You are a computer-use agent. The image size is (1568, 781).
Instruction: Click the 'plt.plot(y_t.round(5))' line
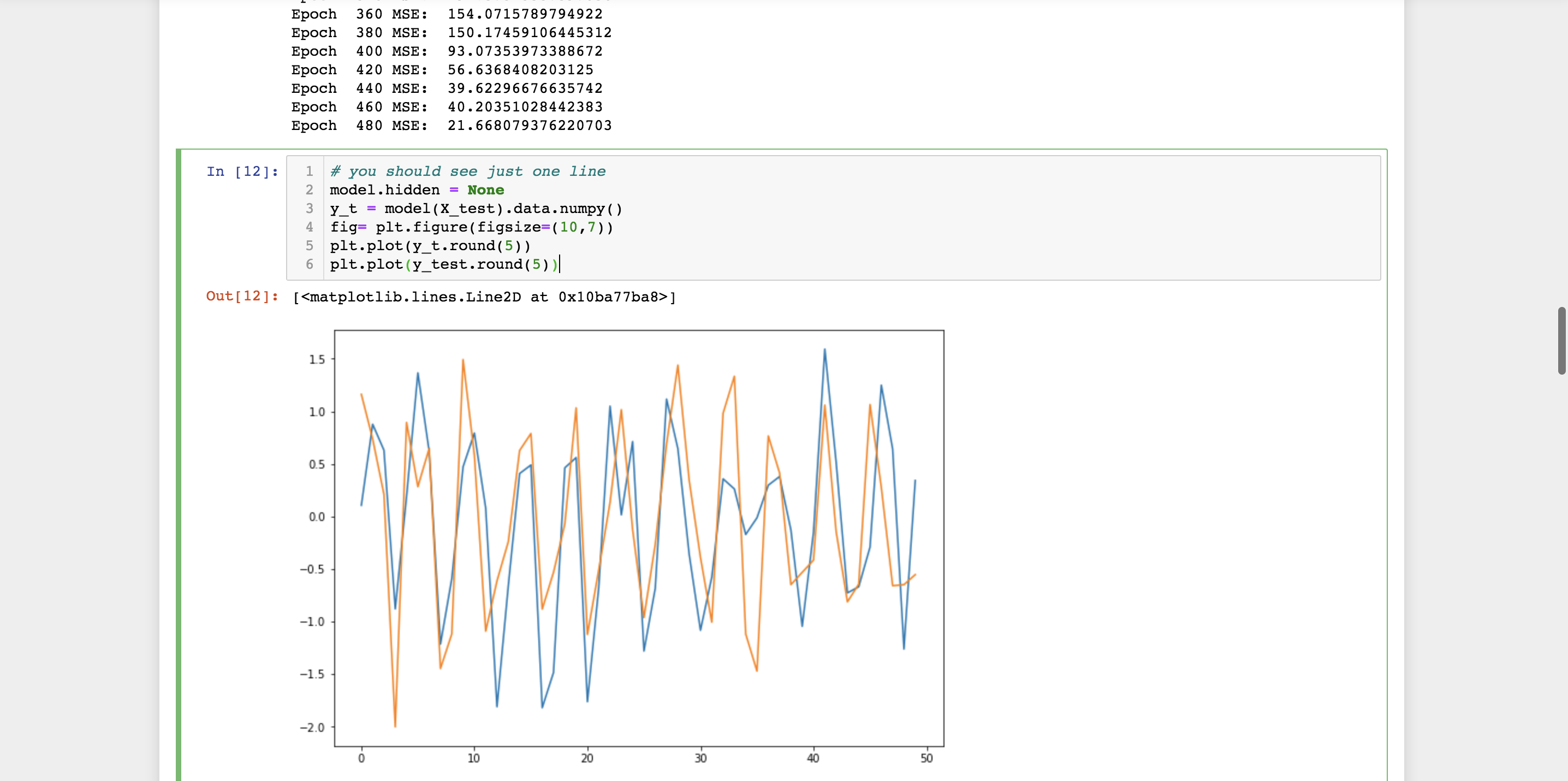pos(430,246)
